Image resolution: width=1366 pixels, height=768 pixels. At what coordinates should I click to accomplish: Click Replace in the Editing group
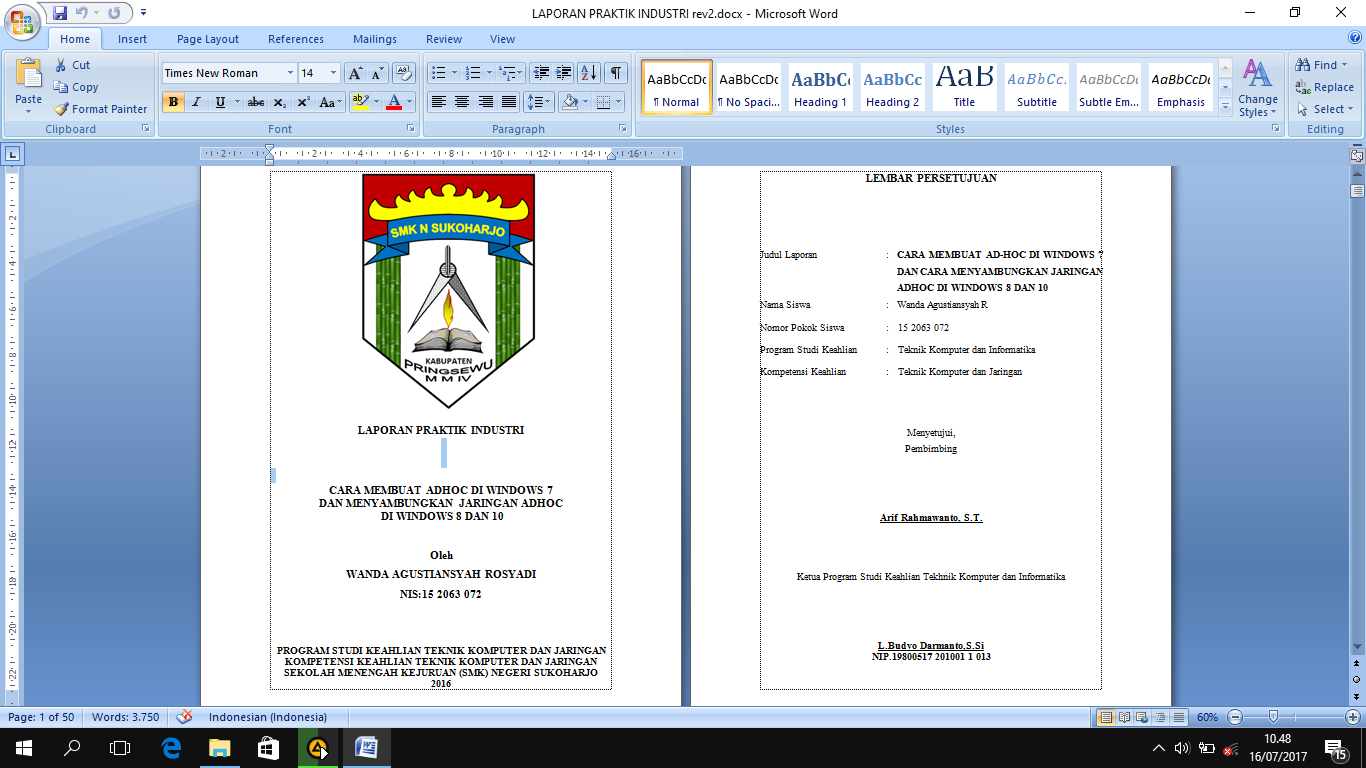pyautogui.click(x=1324, y=87)
